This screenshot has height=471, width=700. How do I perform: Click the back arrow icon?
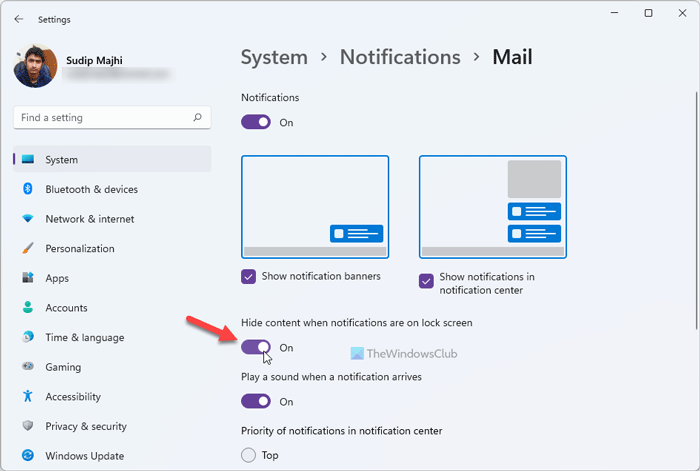coord(18,19)
